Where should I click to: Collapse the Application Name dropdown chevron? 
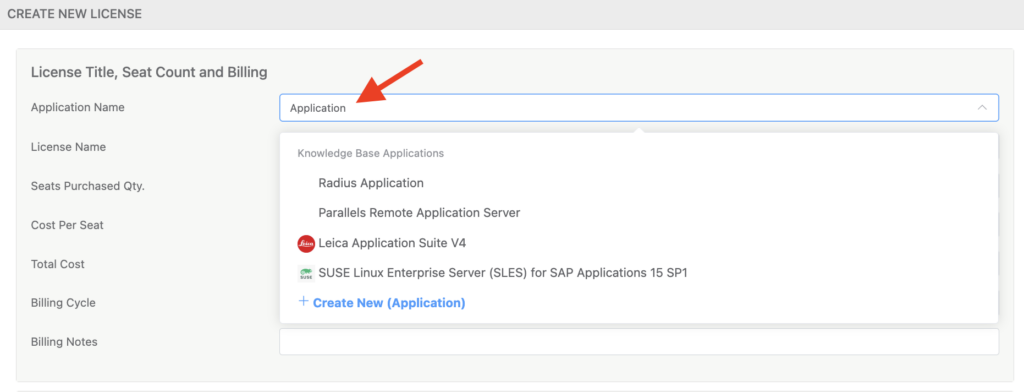coord(982,108)
